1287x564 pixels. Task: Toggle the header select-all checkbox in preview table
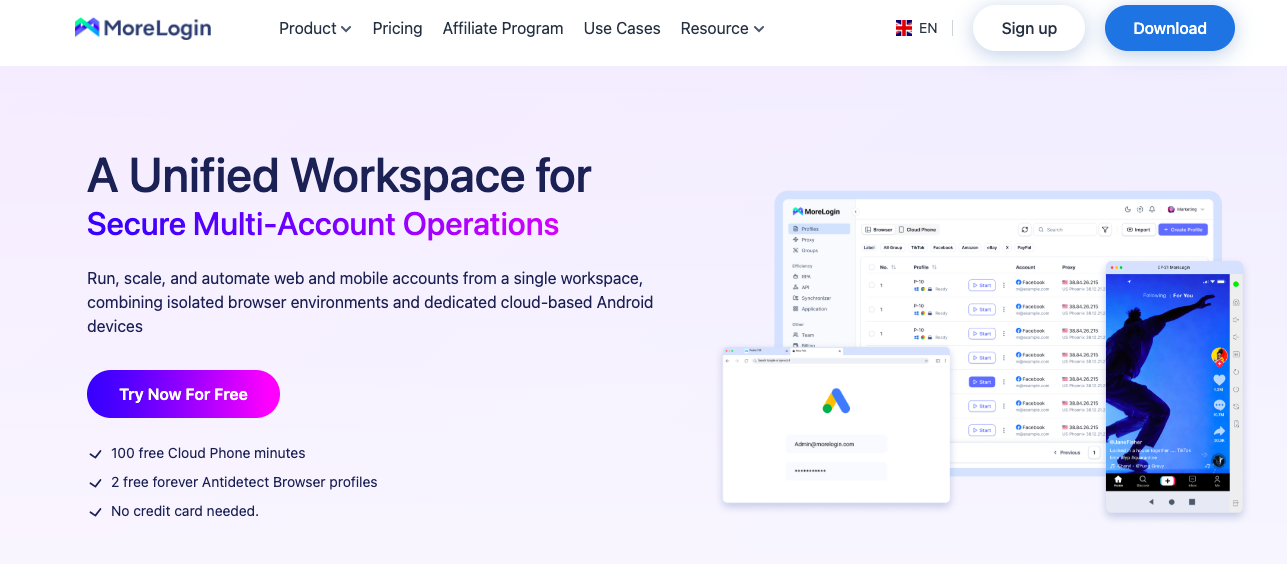pyautogui.click(x=871, y=267)
